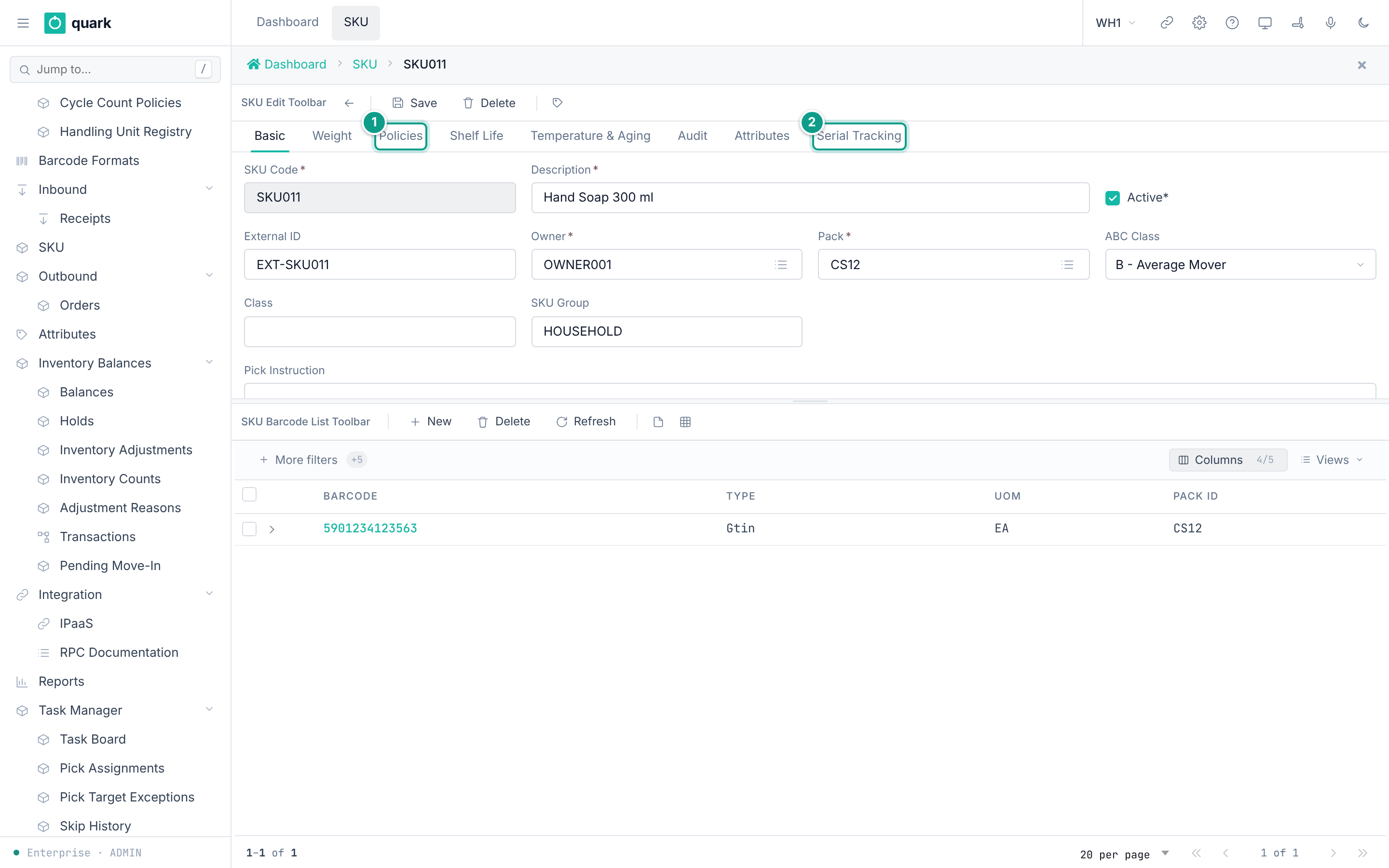Viewport: 1389px width, 868px height.
Task: Open the Views dropdown
Action: [1332, 460]
